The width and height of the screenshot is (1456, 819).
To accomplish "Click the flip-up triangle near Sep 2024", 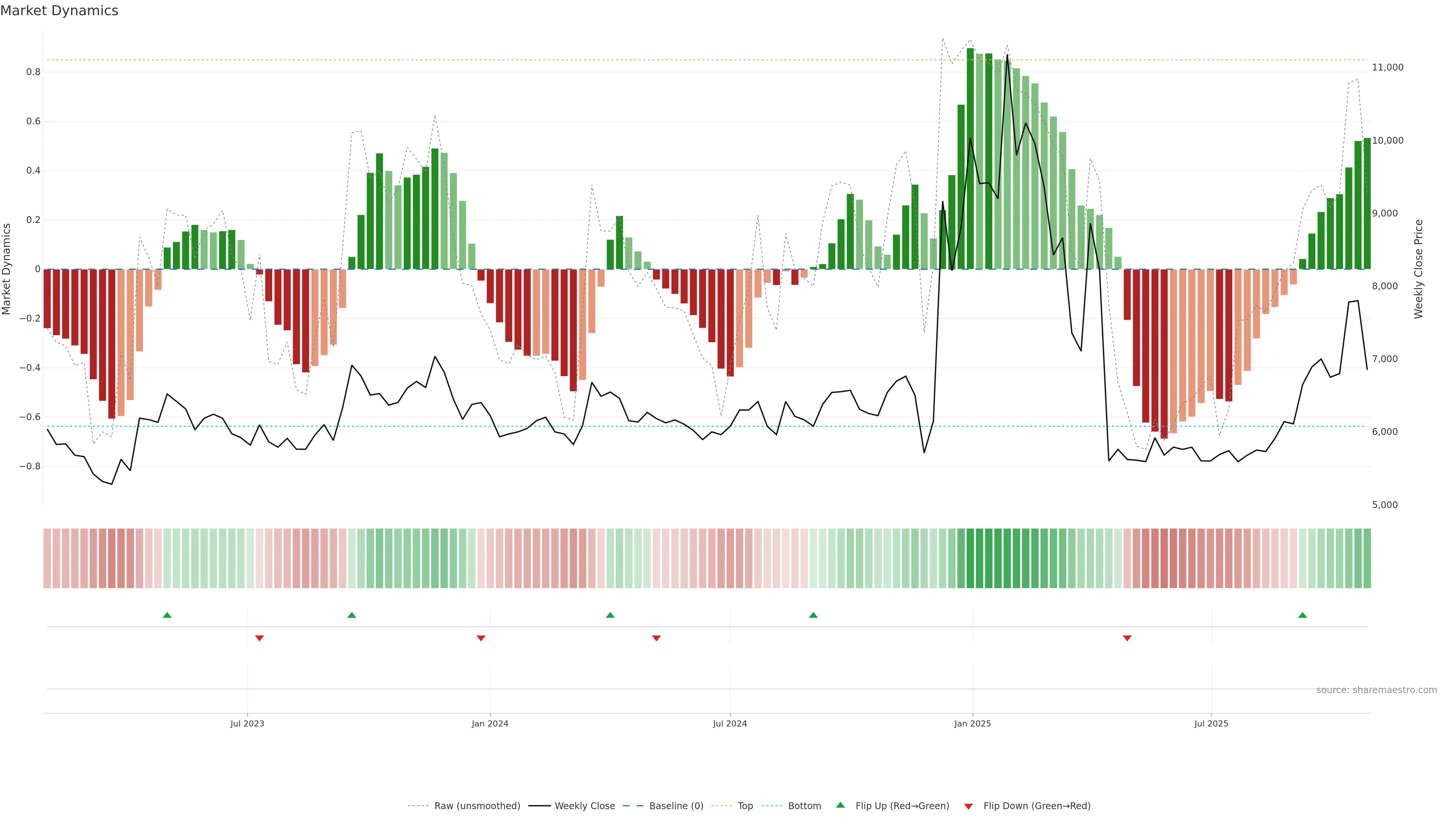I will [x=813, y=615].
